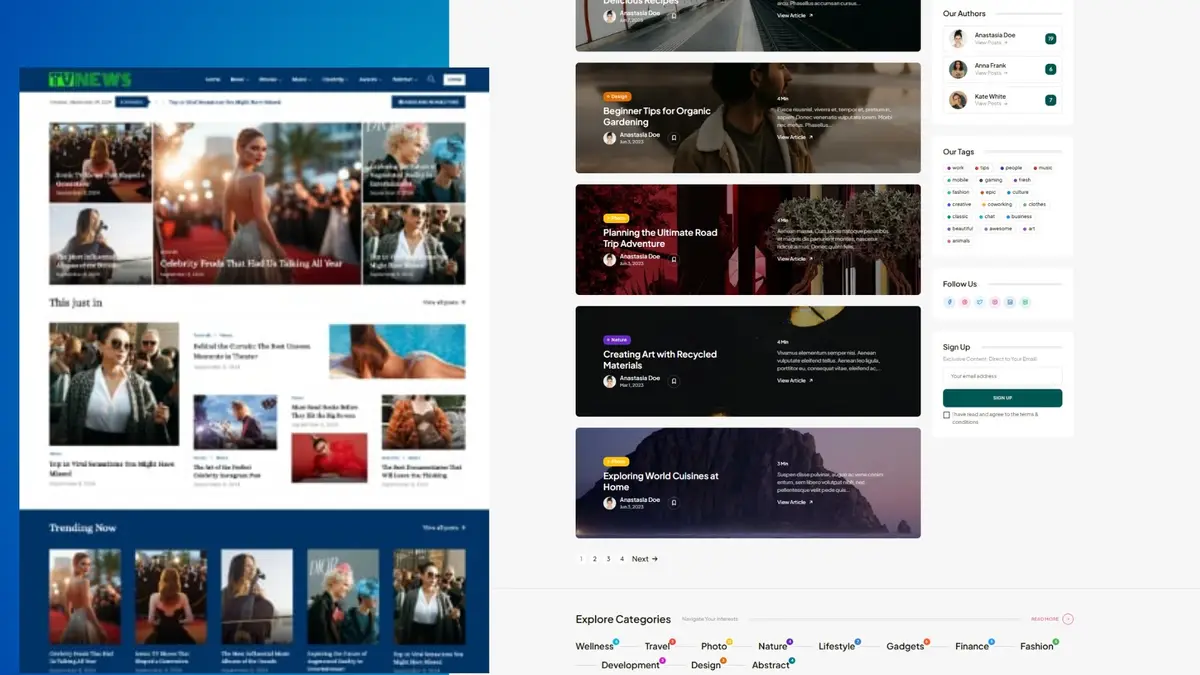Click post count badge beside Anastasia Doe

1051,39
